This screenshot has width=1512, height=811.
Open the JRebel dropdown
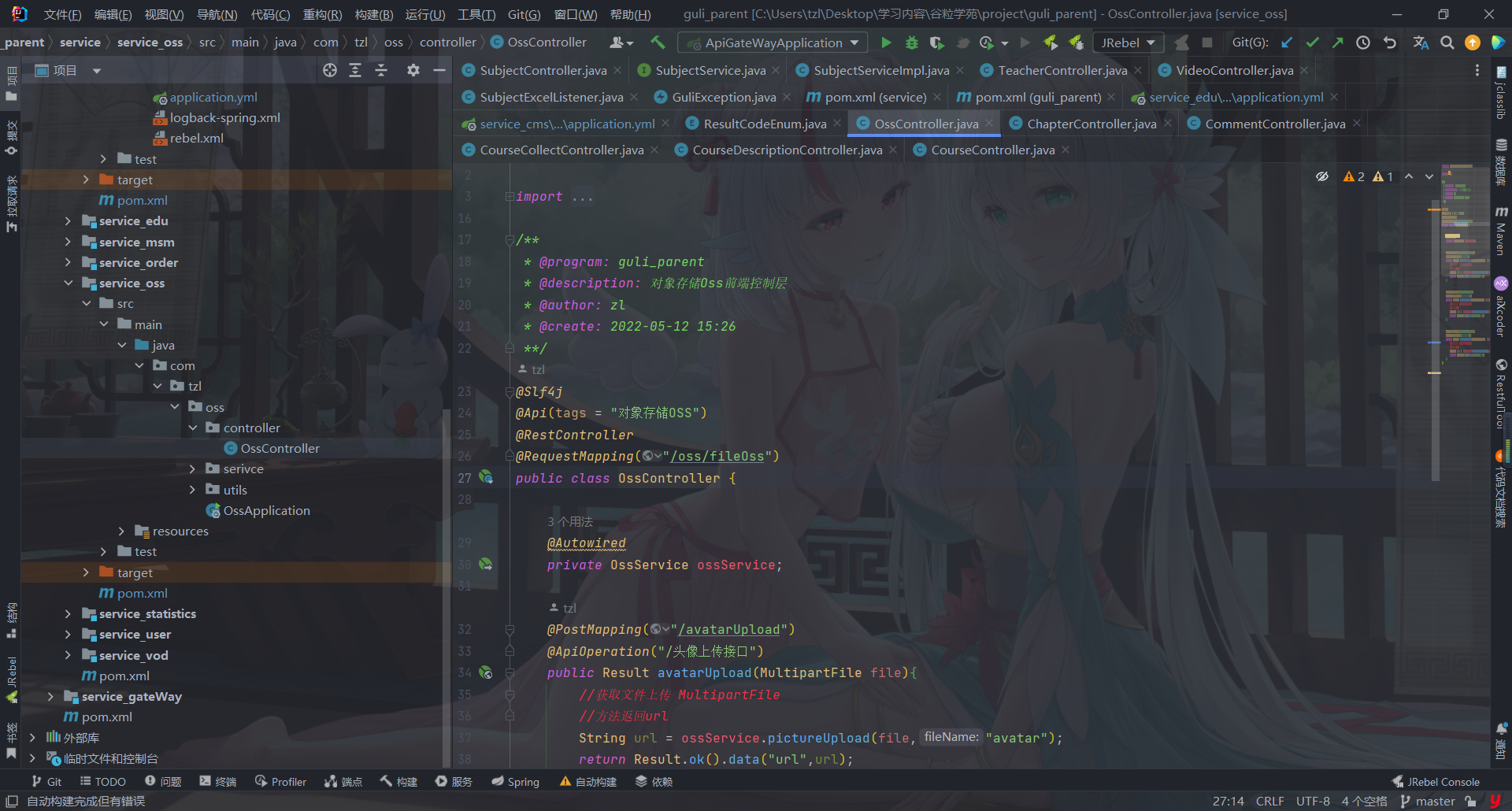(x=1128, y=43)
